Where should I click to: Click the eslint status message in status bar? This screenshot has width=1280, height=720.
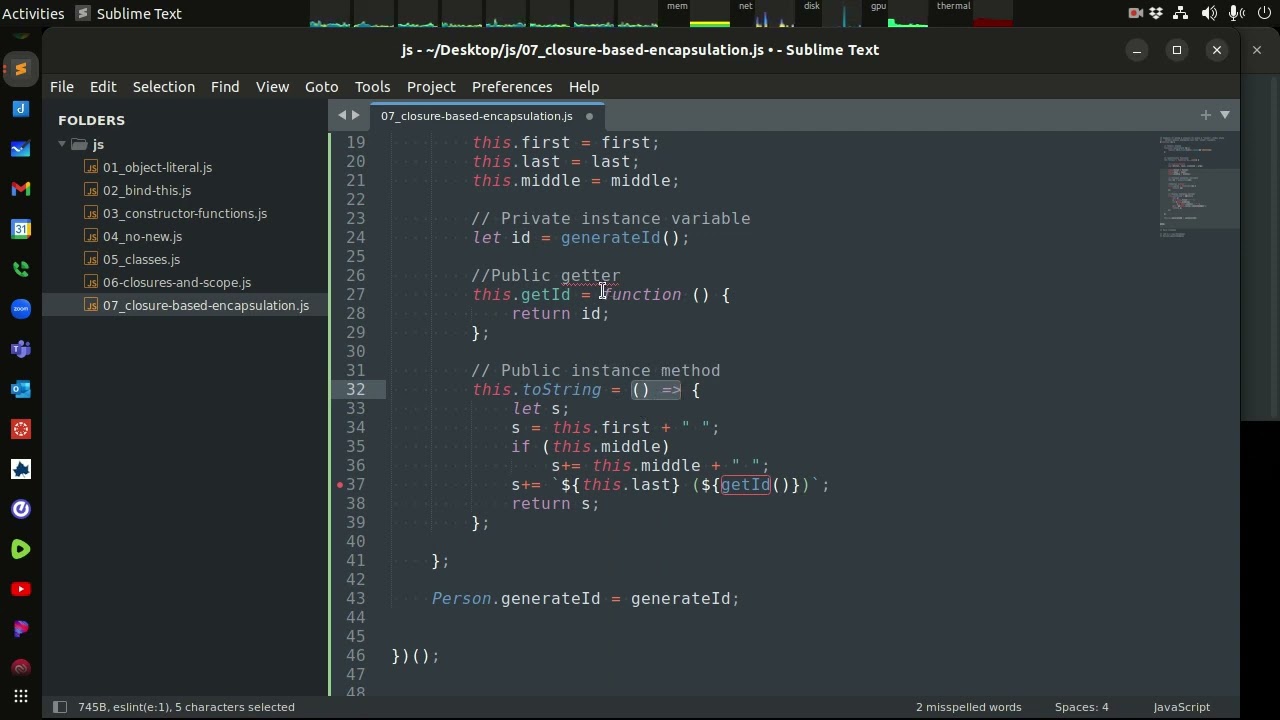pyautogui.click(x=186, y=707)
